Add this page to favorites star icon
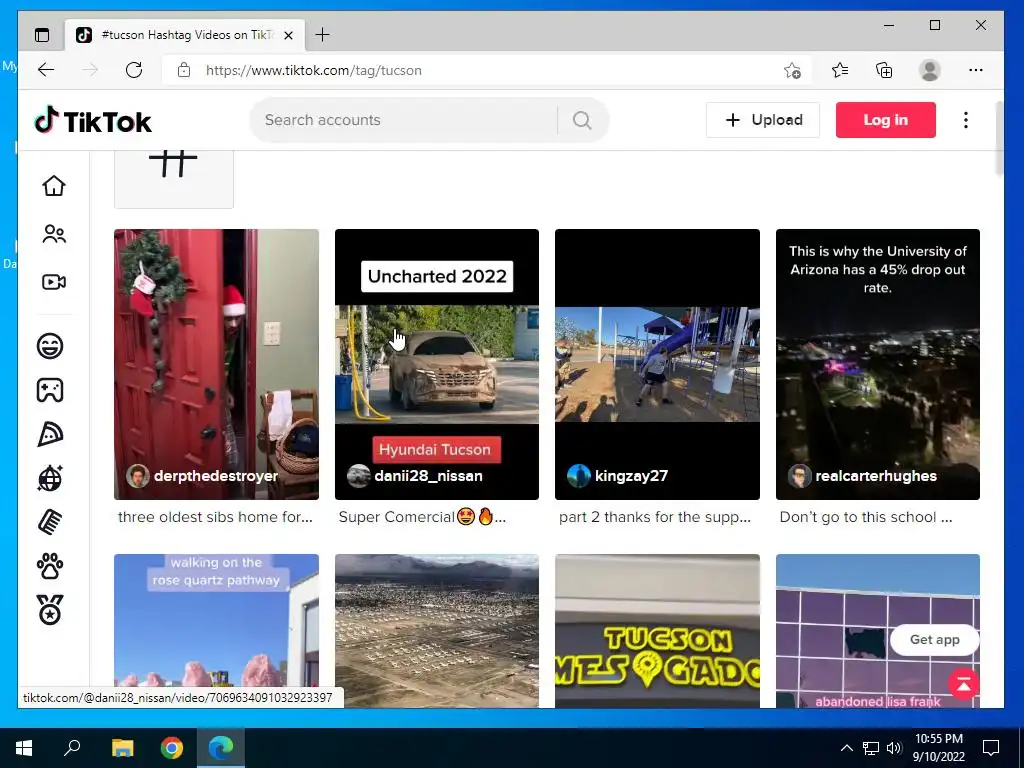The image size is (1024, 768). (792, 70)
